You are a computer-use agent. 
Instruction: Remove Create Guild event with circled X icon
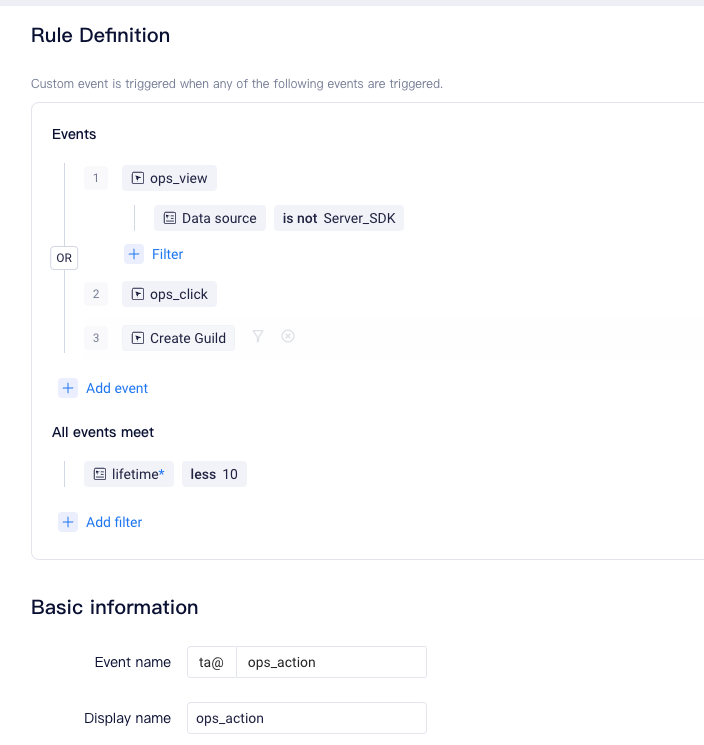(x=288, y=336)
